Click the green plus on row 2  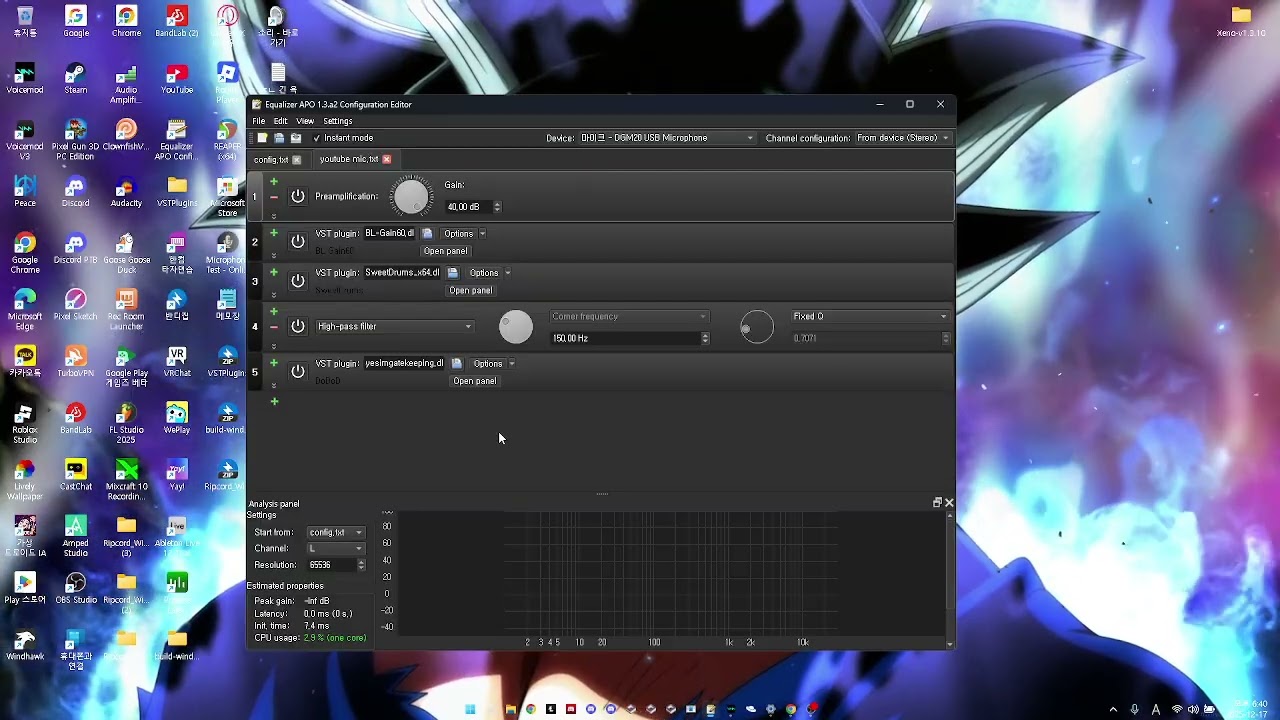[x=274, y=233]
